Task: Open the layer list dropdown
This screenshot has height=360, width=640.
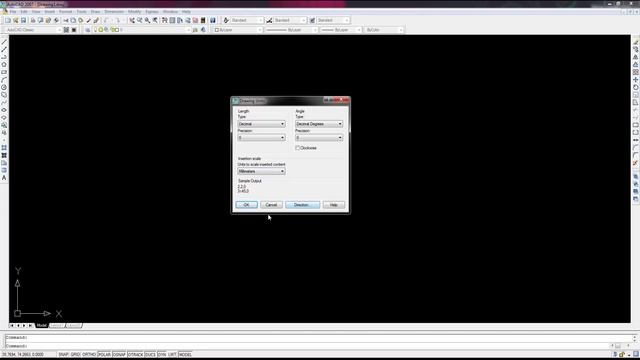Action: click(142, 30)
